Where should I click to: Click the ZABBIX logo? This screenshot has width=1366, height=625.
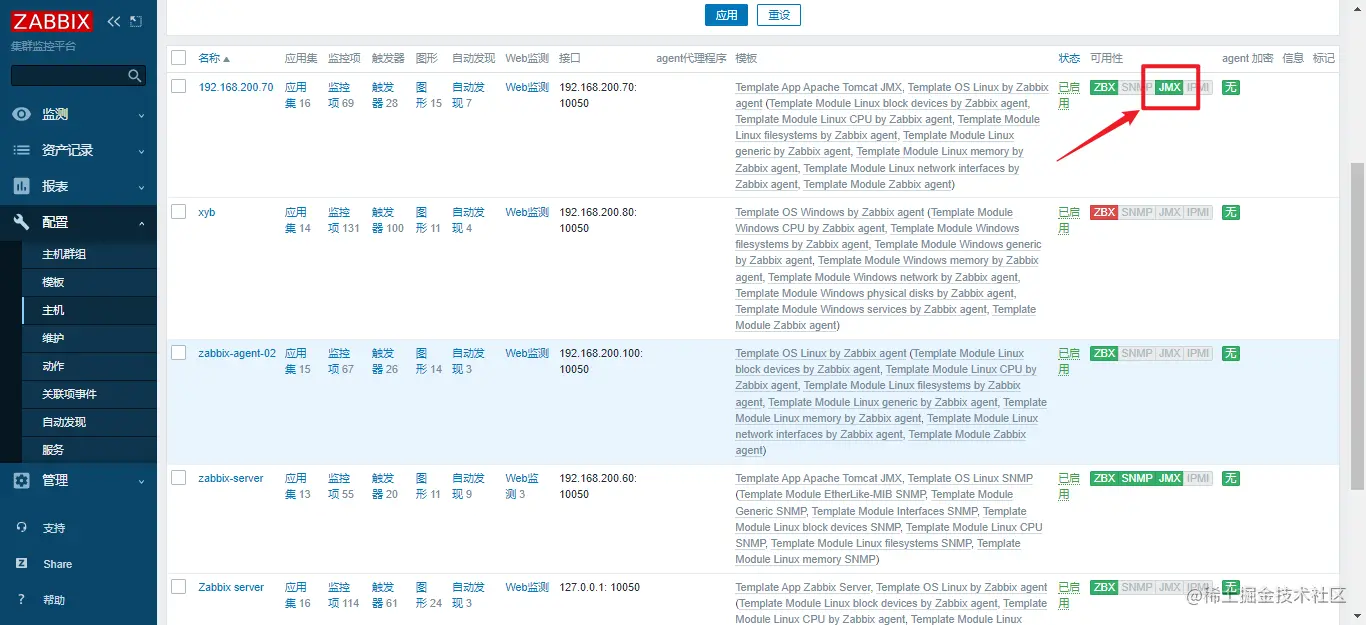tap(52, 21)
